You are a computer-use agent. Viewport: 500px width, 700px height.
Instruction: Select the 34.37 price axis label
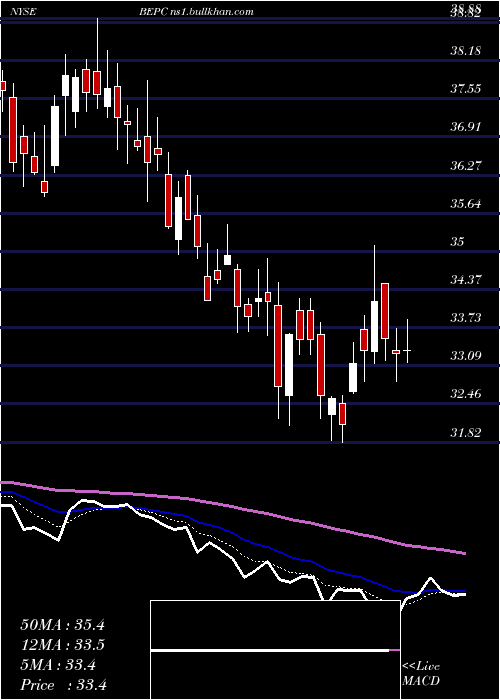[x=466, y=280]
